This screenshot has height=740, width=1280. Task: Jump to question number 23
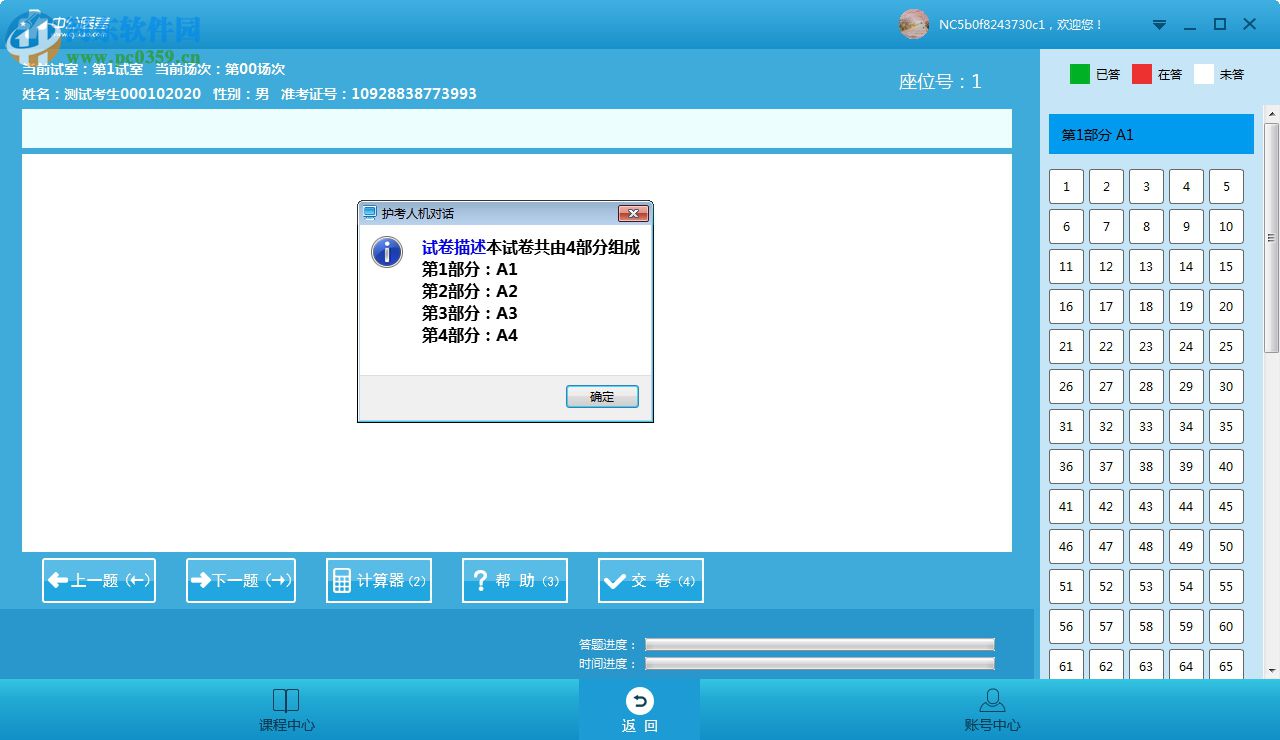(x=1146, y=347)
